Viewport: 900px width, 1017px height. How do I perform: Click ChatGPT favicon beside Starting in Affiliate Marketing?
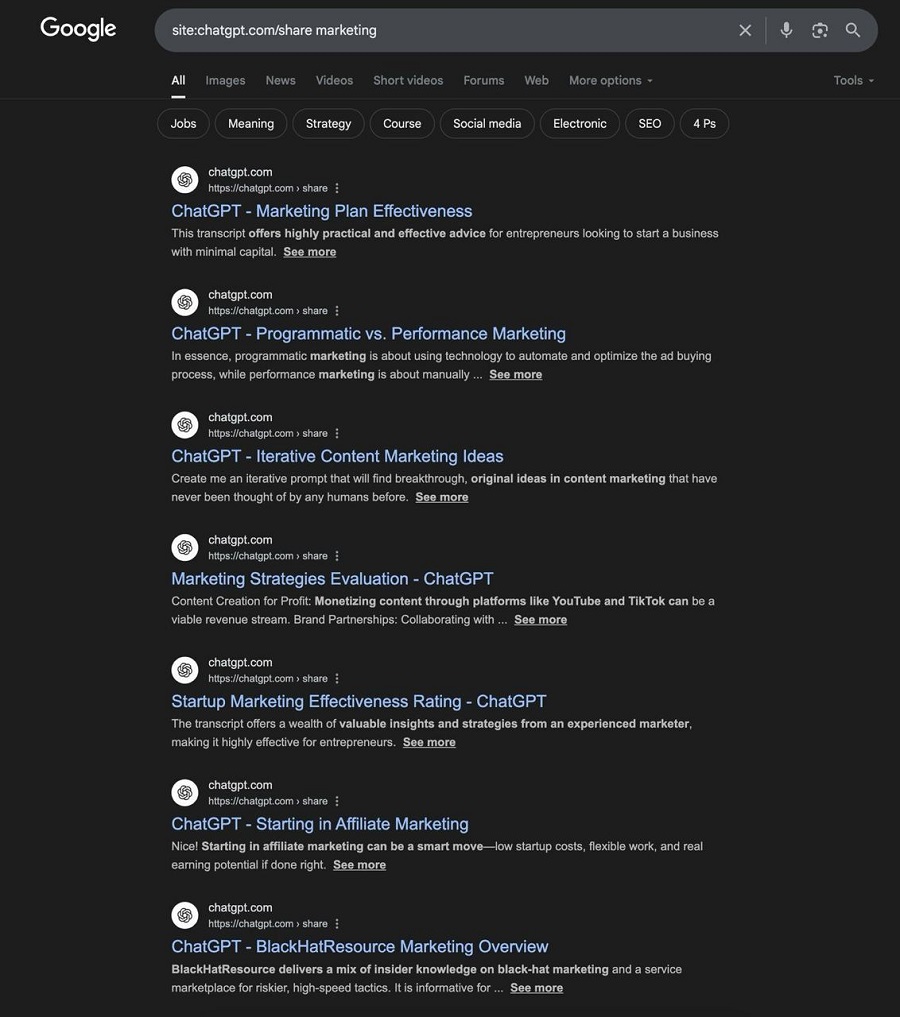click(x=185, y=793)
